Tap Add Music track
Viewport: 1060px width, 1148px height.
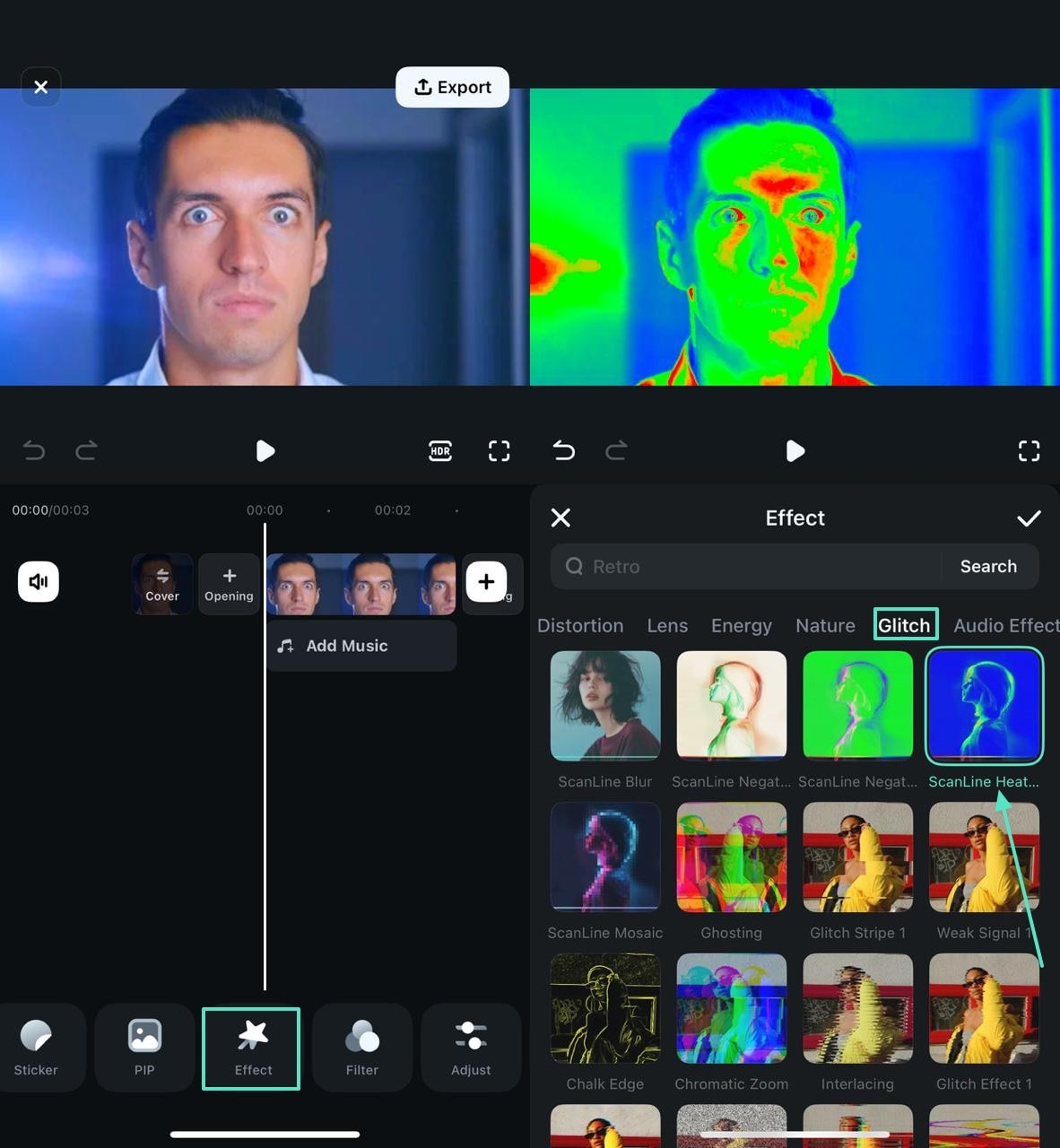(x=361, y=646)
